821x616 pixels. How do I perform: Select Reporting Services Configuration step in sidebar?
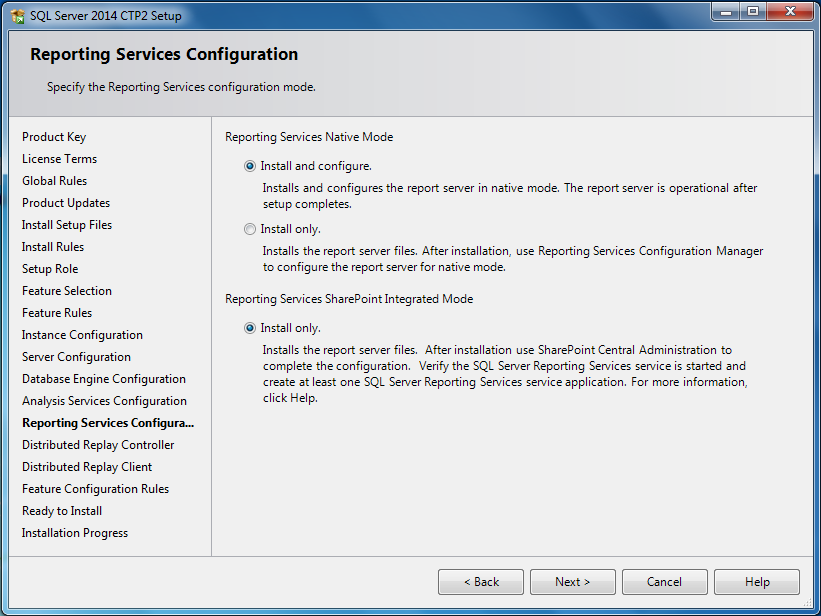108,423
